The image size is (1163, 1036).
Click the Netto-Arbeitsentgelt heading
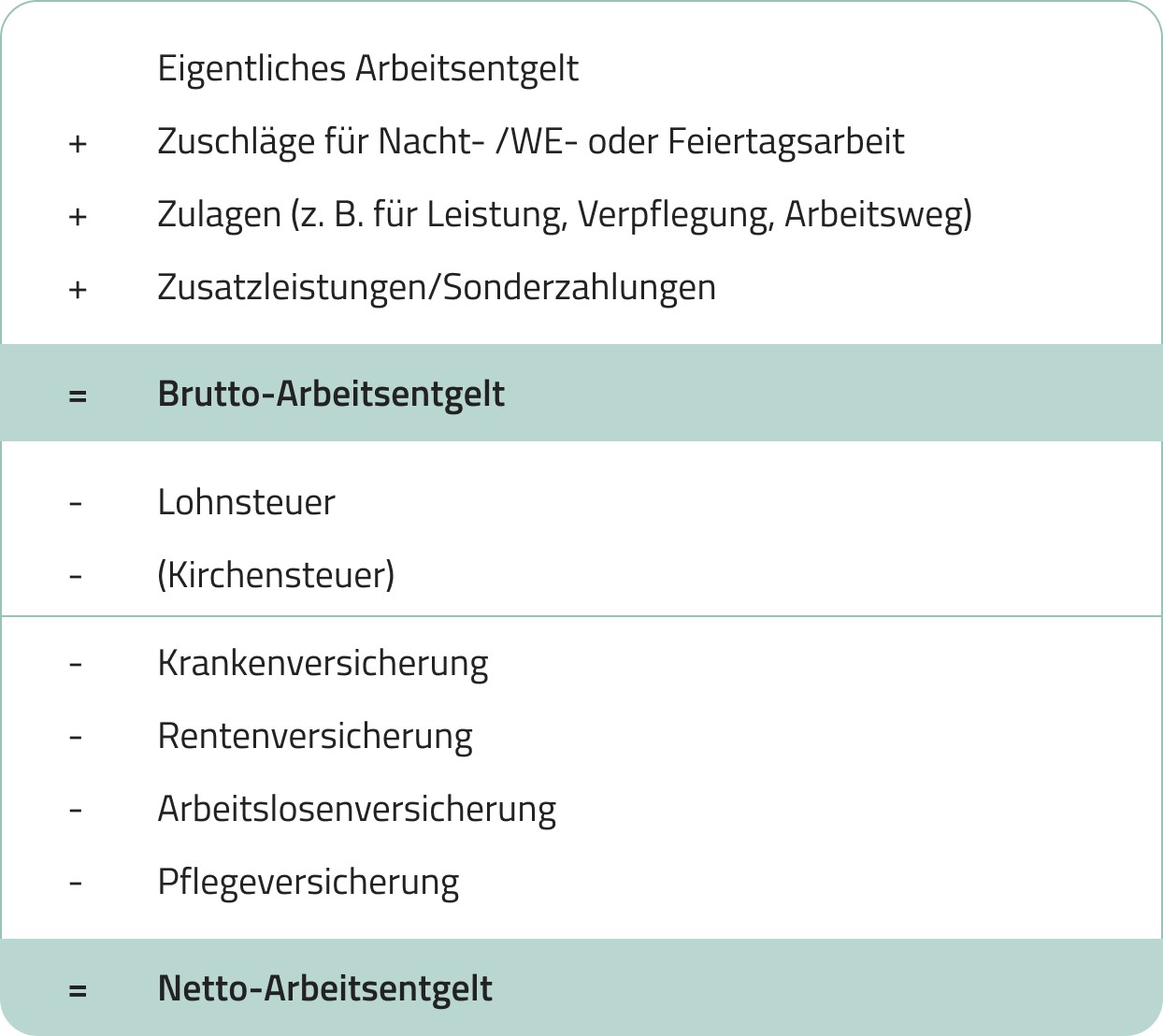point(324,988)
